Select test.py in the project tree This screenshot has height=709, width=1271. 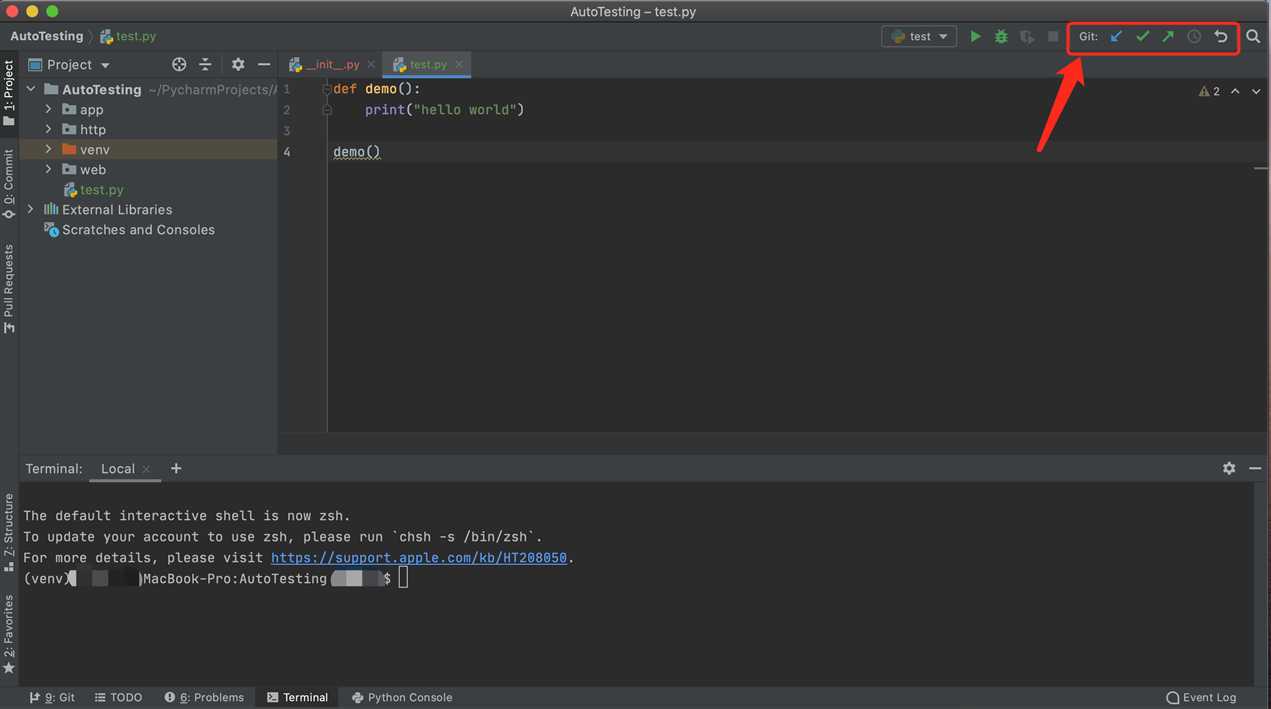coord(102,189)
